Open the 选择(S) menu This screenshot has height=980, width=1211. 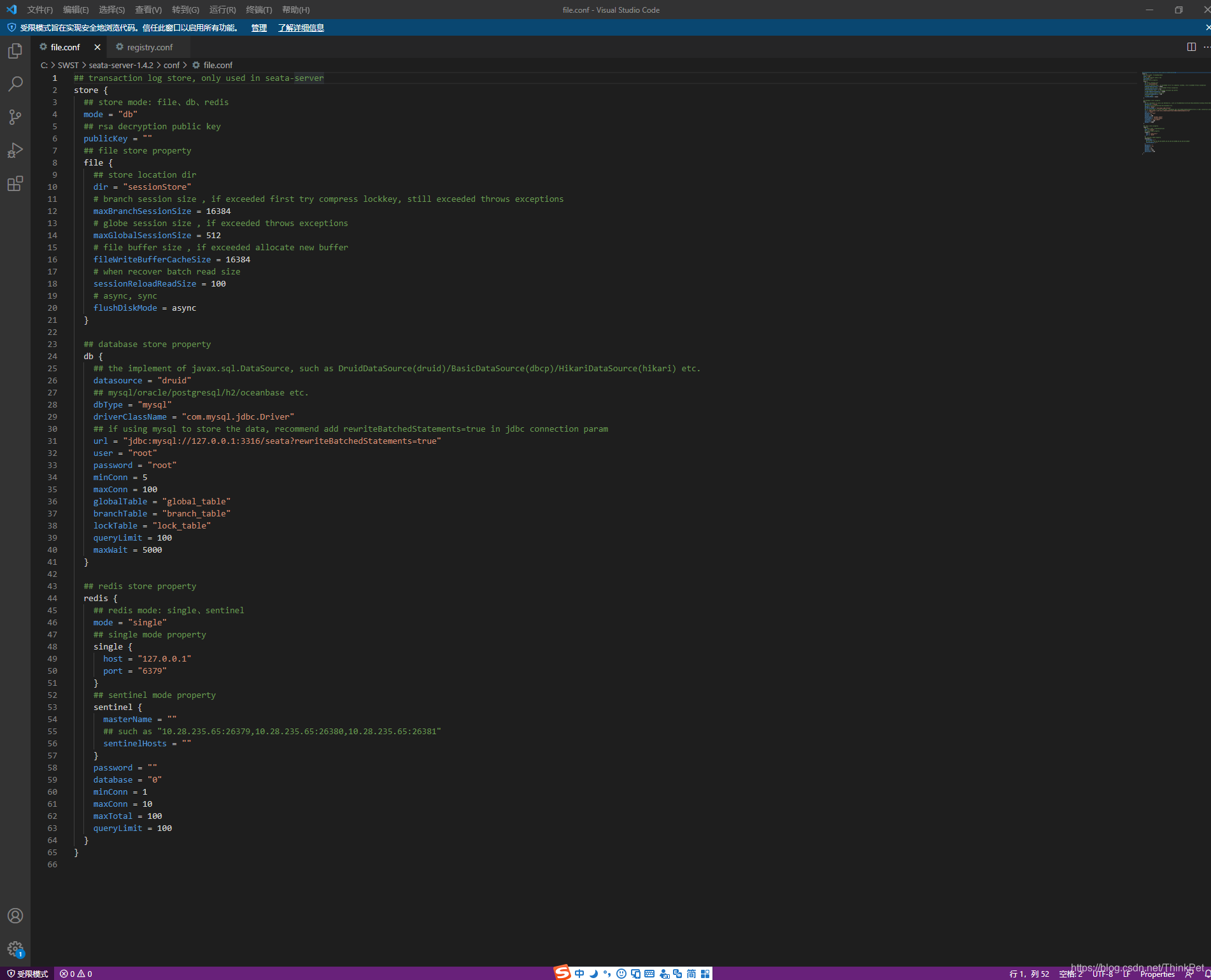click(111, 10)
